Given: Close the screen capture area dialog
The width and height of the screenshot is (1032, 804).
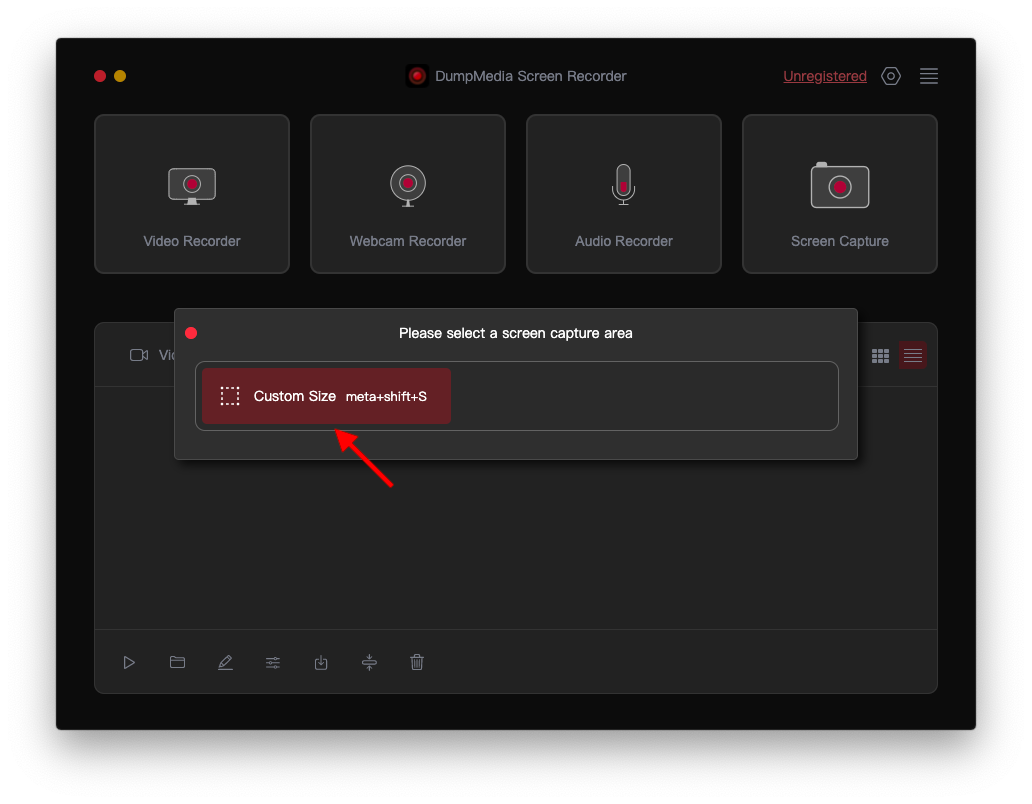Looking at the screenshot, I should click(x=191, y=333).
